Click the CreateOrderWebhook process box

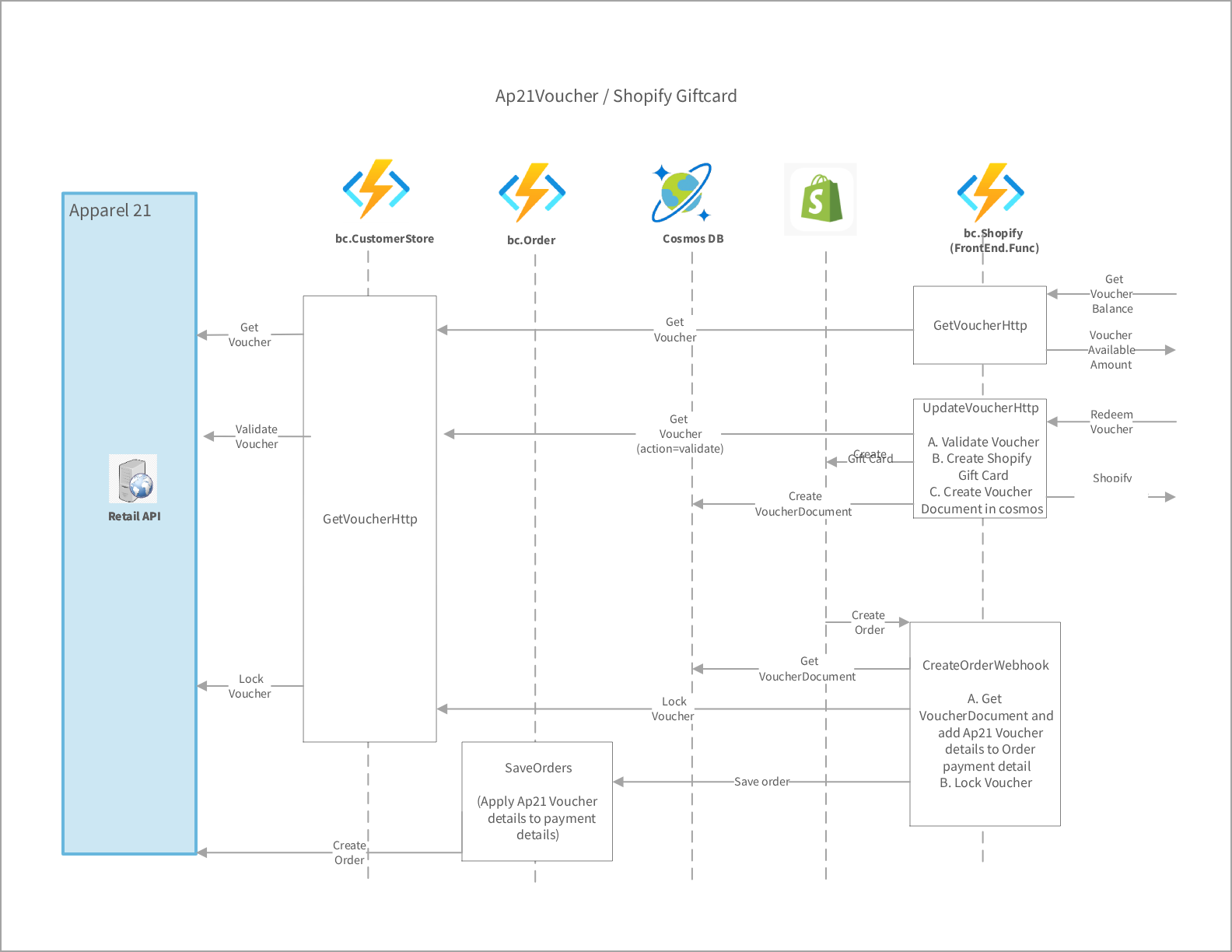[985, 724]
